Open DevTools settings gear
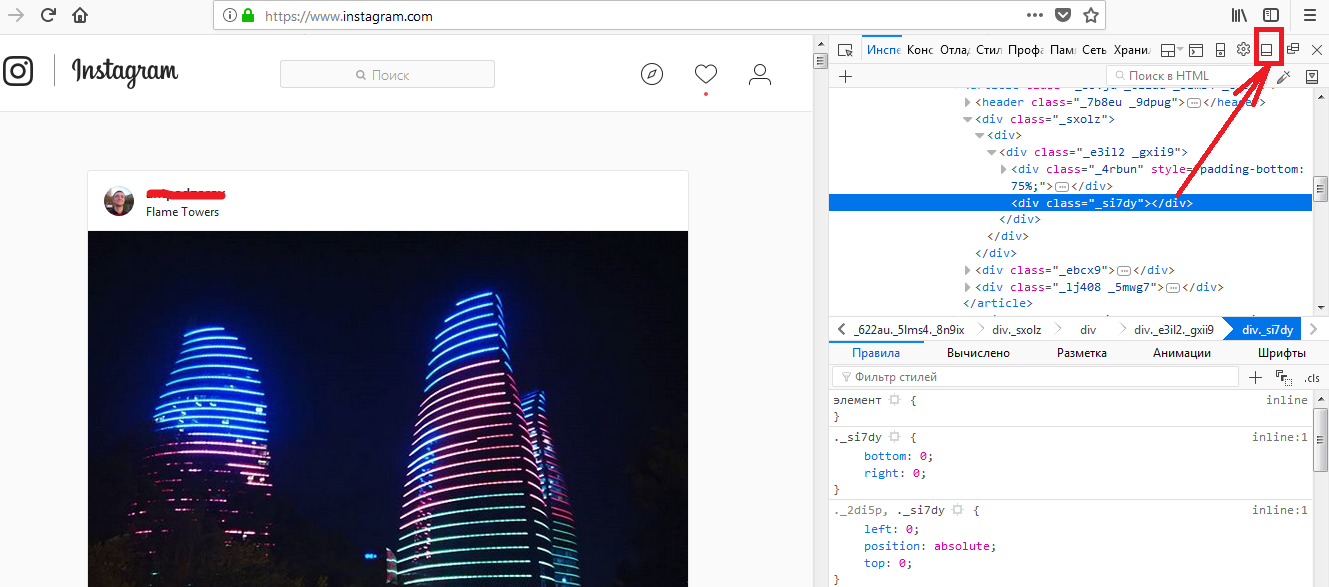Screen dimensions: 1329x587 click(x=1243, y=50)
